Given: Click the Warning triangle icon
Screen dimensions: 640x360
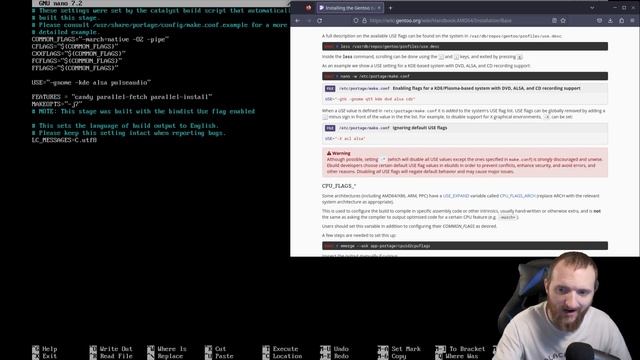Looking at the screenshot, I should pyautogui.click(x=329, y=153).
